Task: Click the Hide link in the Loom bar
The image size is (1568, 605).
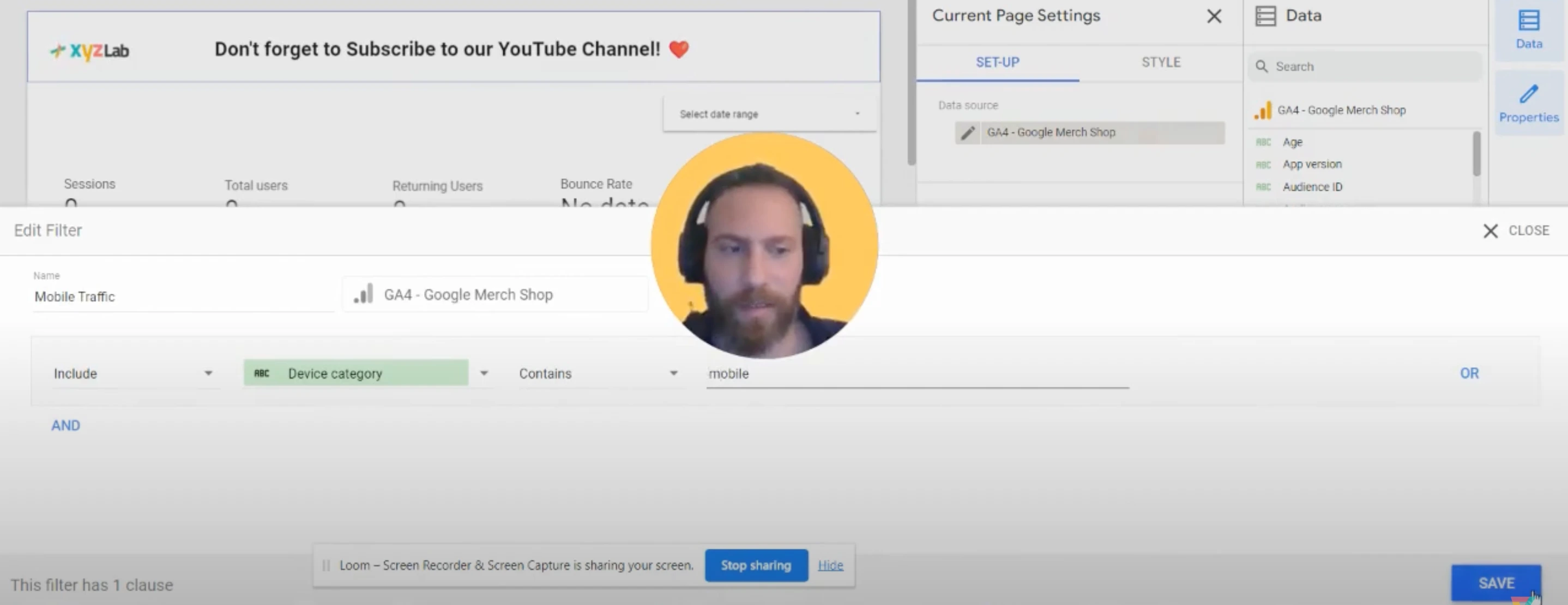Action: click(x=830, y=565)
